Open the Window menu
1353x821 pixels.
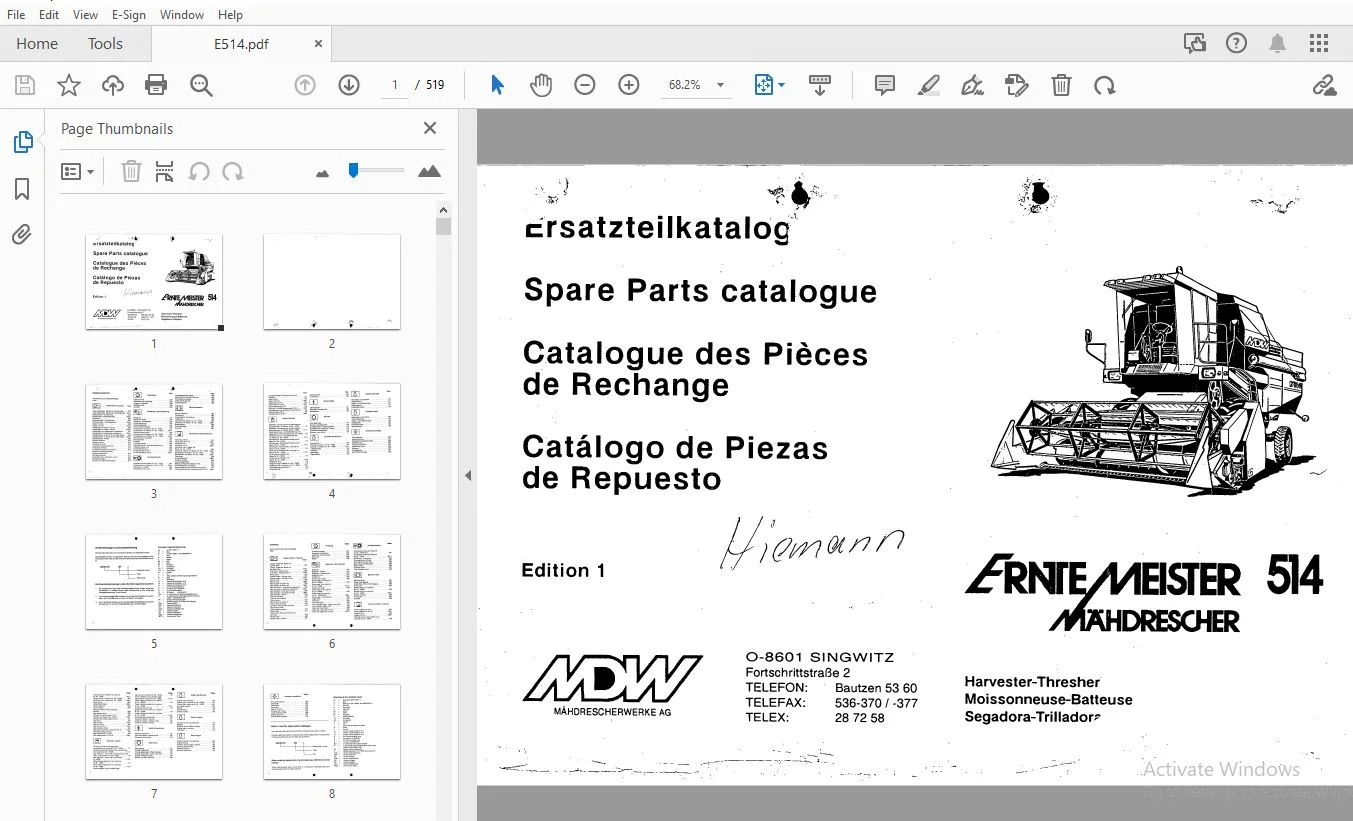[182, 15]
